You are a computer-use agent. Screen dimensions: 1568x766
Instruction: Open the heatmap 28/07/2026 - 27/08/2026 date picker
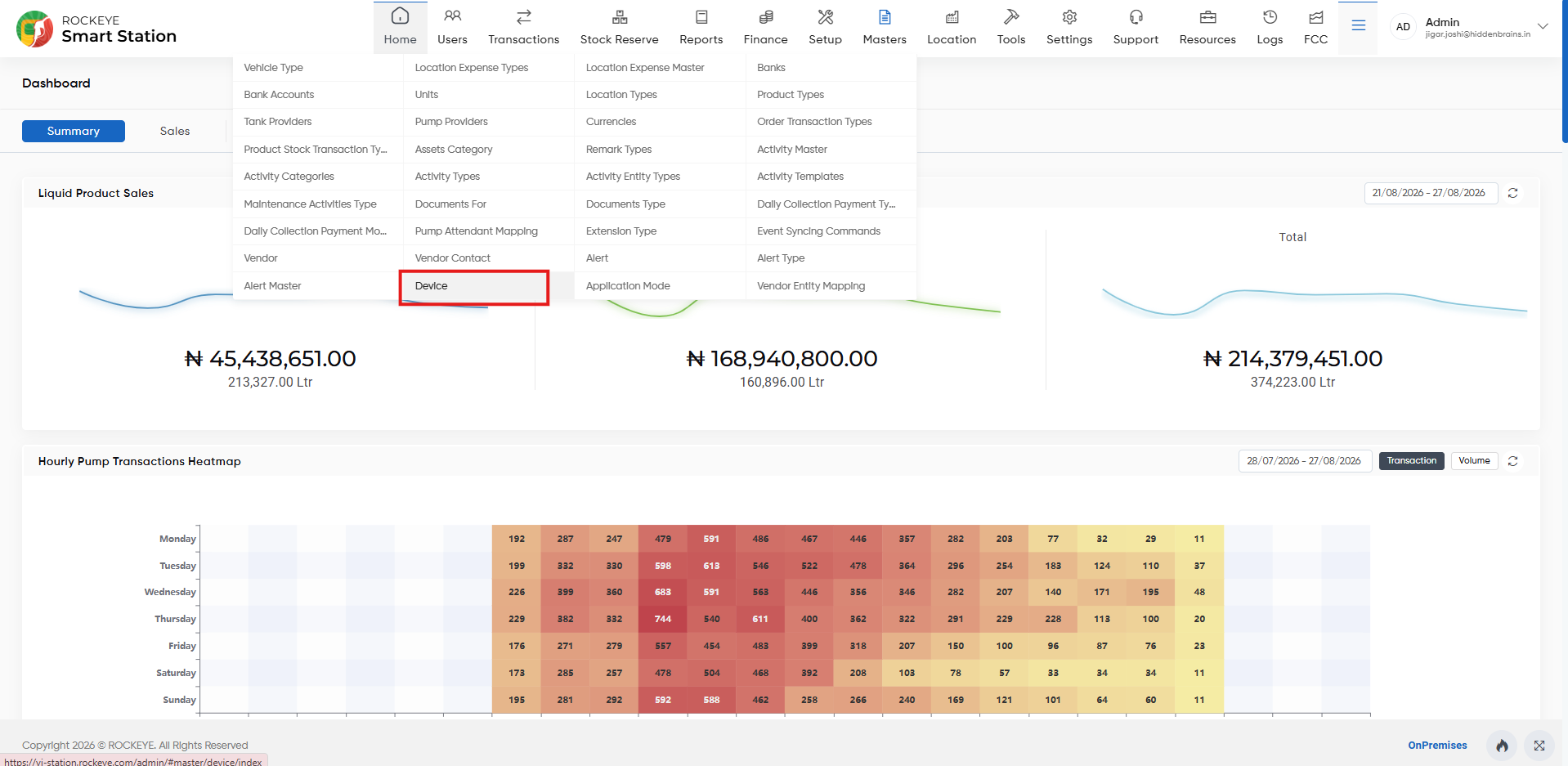(1305, 461)
